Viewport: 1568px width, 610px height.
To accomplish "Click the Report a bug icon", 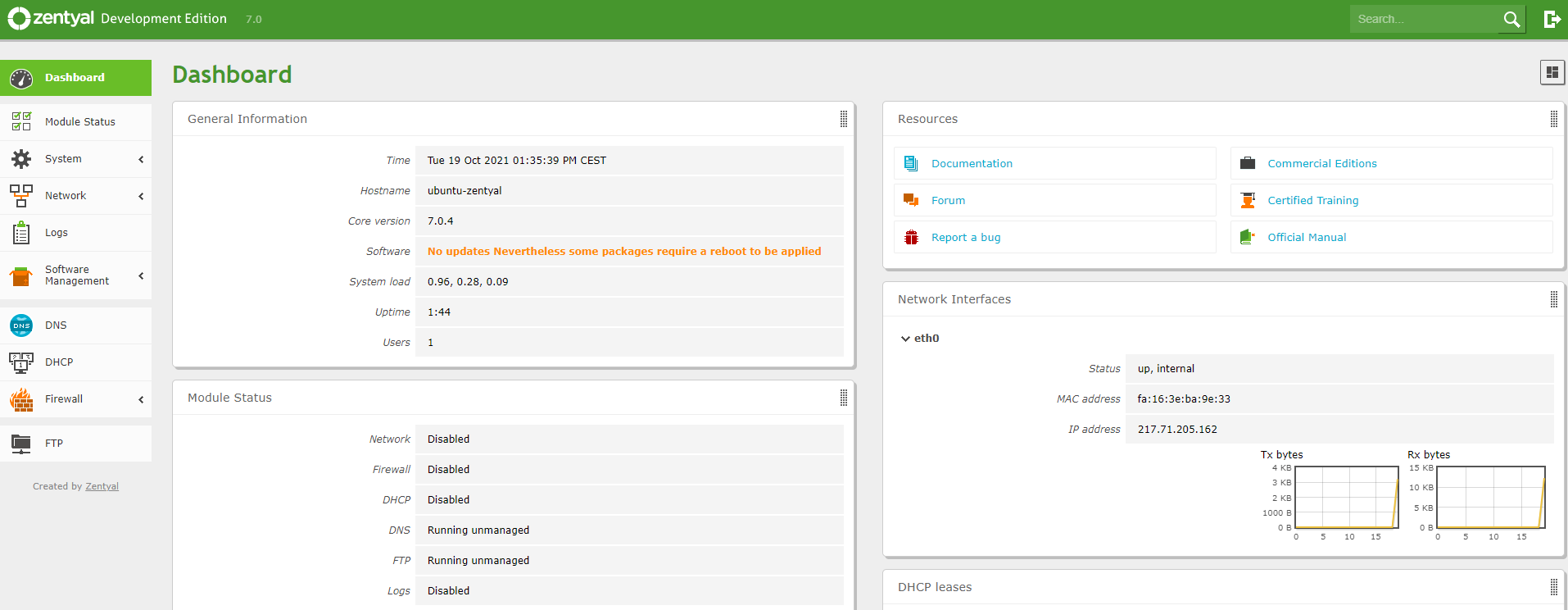I will (911, 238).
